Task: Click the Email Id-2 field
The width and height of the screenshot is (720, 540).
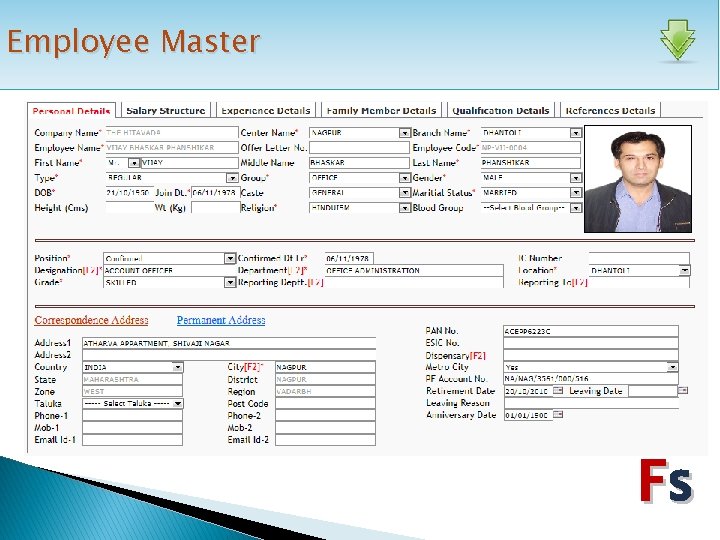Action: click(x=326, y=439)
